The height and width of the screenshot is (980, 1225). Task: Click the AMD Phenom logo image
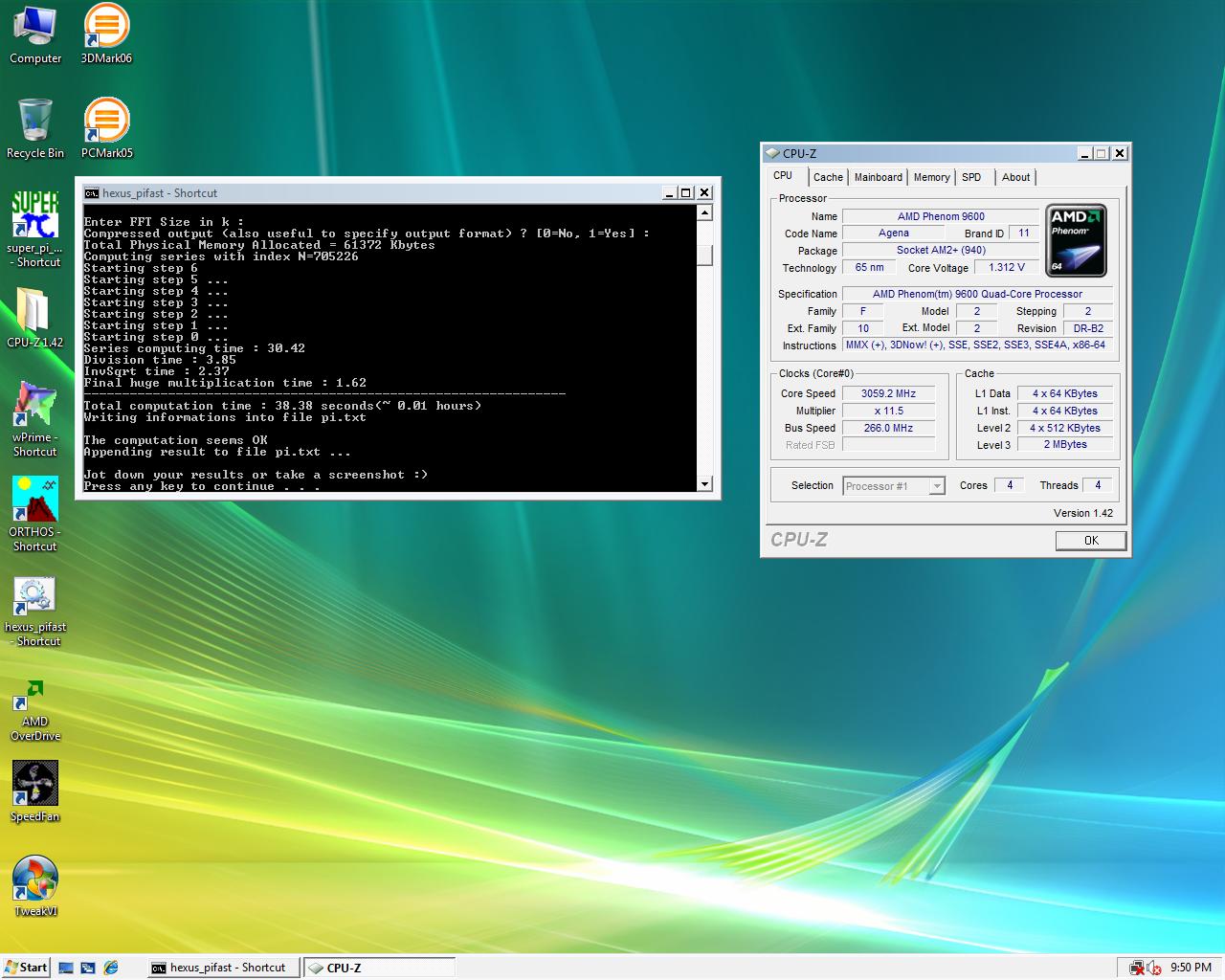click(x=1076, y=240)
